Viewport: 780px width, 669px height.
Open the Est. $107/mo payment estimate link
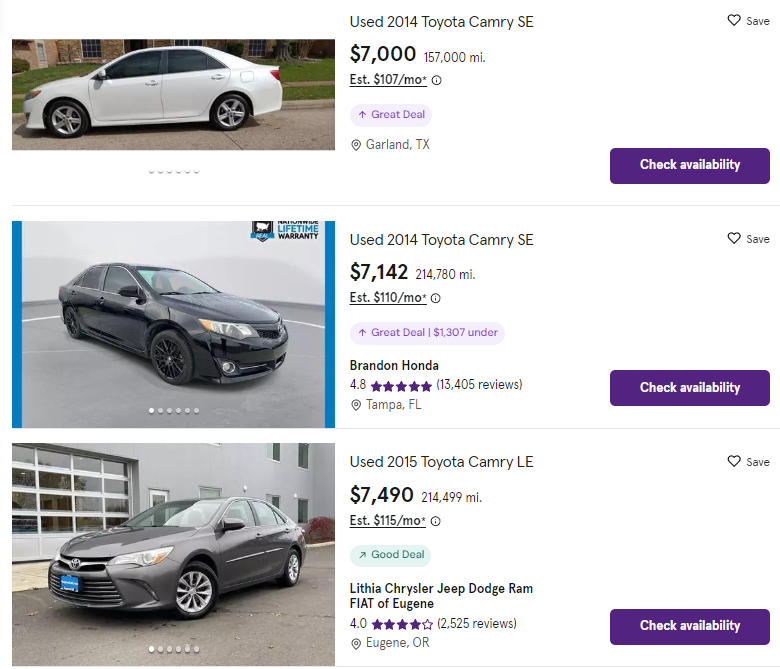coord(388,80)
